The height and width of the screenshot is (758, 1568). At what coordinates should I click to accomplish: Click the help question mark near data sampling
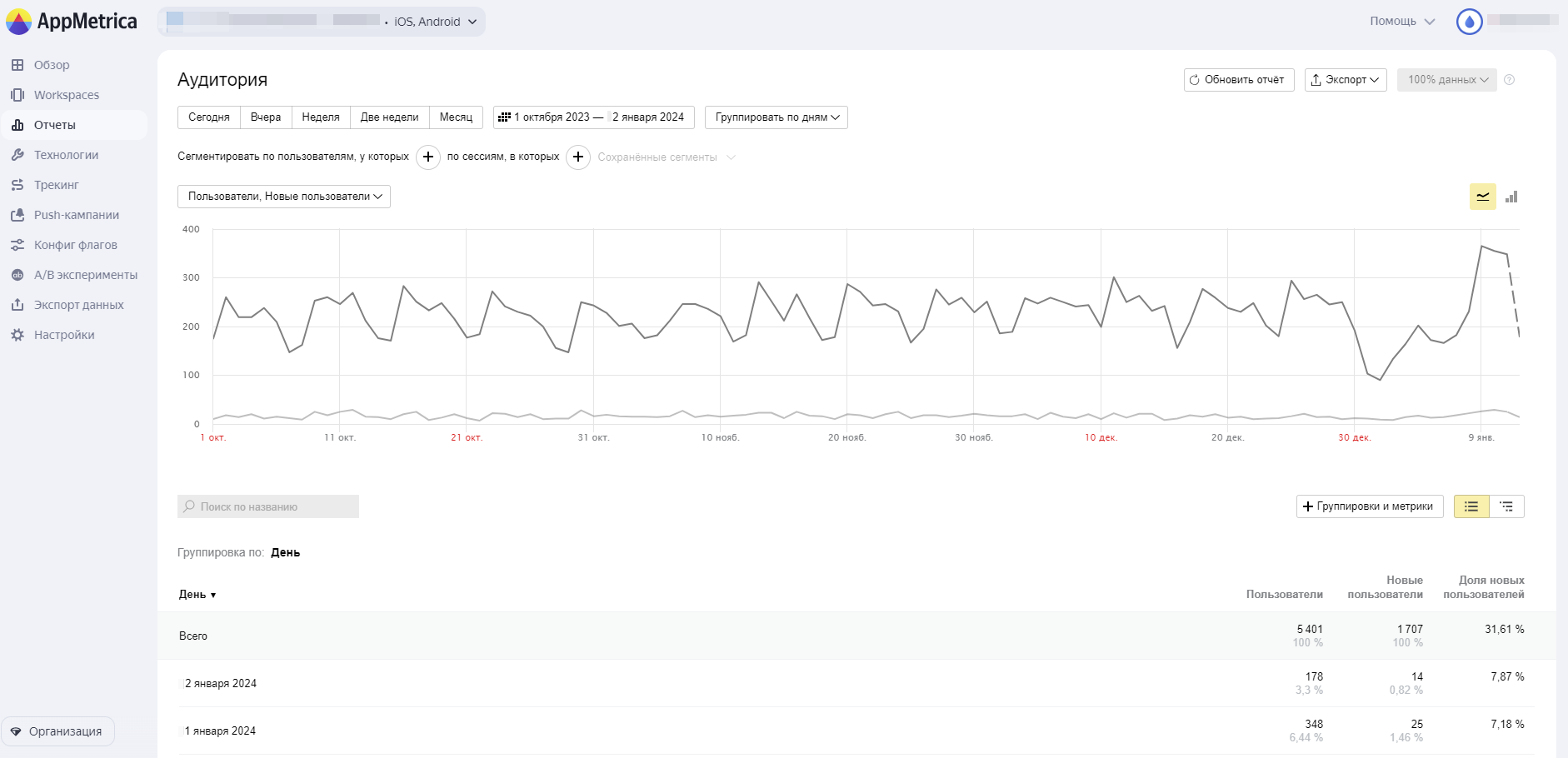click(x=1510, y=80)
